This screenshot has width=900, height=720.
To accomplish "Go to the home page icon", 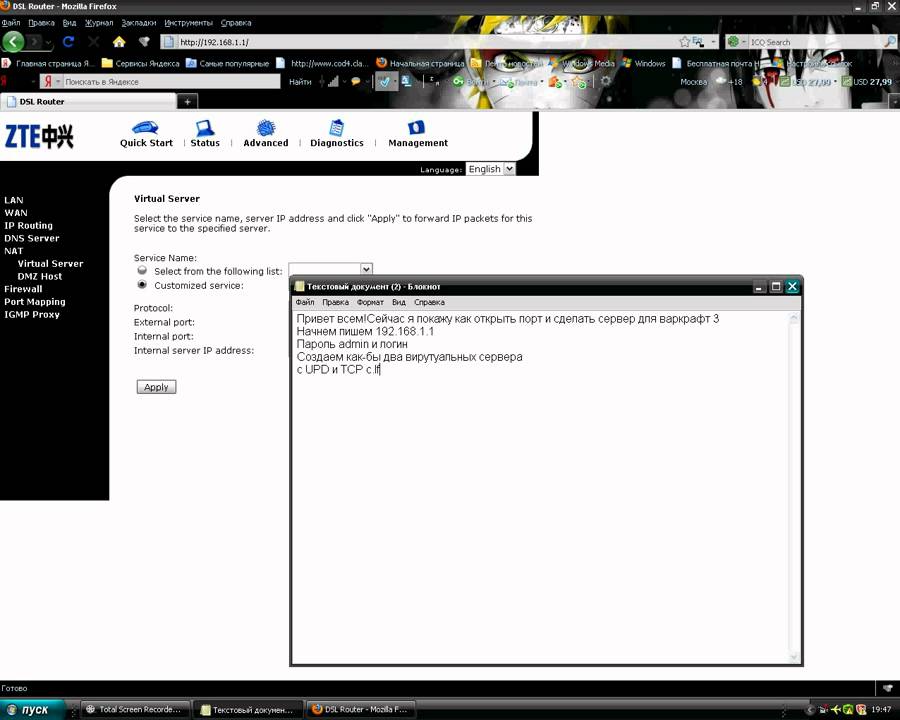I will point(119,42).
